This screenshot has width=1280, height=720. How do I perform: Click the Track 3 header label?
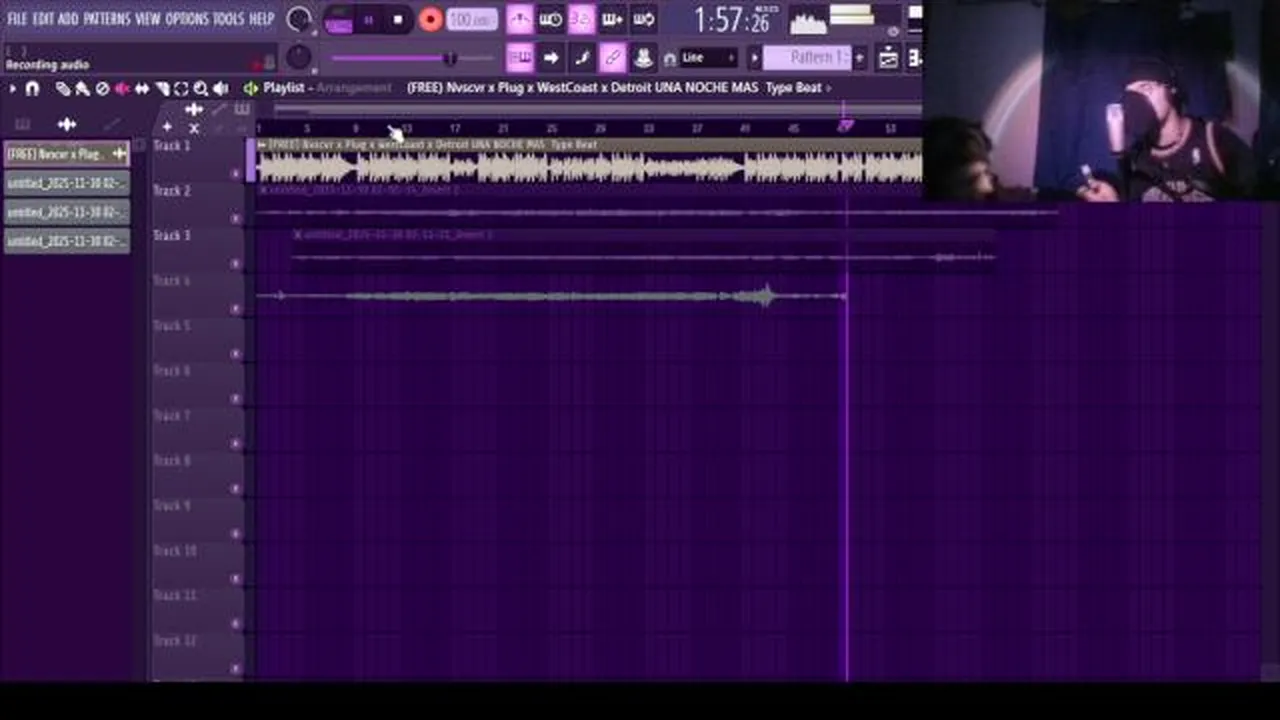point(172,236)
